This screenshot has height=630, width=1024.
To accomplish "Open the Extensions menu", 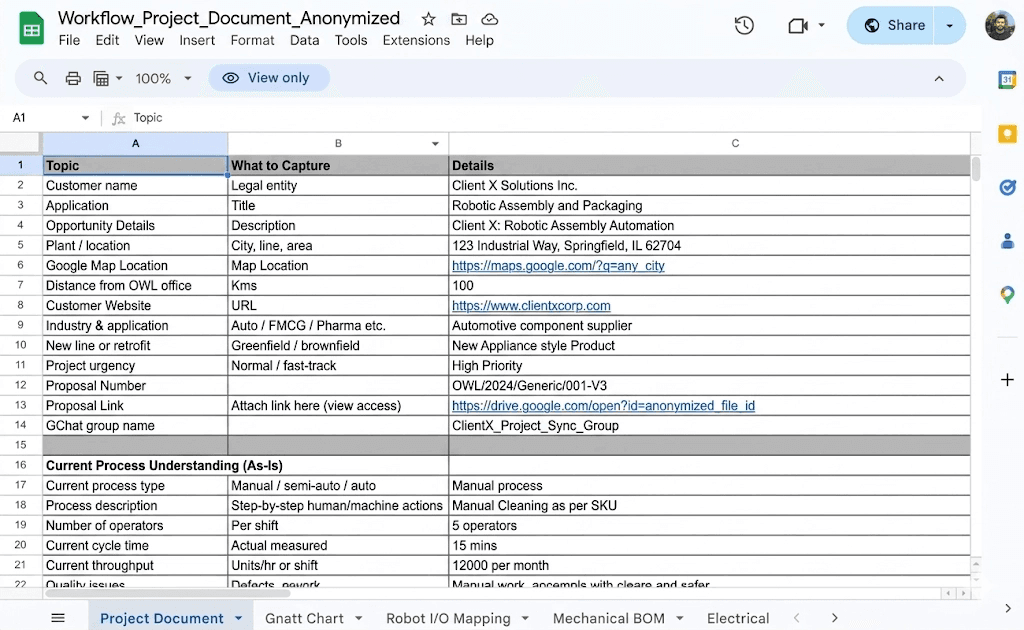I will pyautogui.click(x=416, y=40).
